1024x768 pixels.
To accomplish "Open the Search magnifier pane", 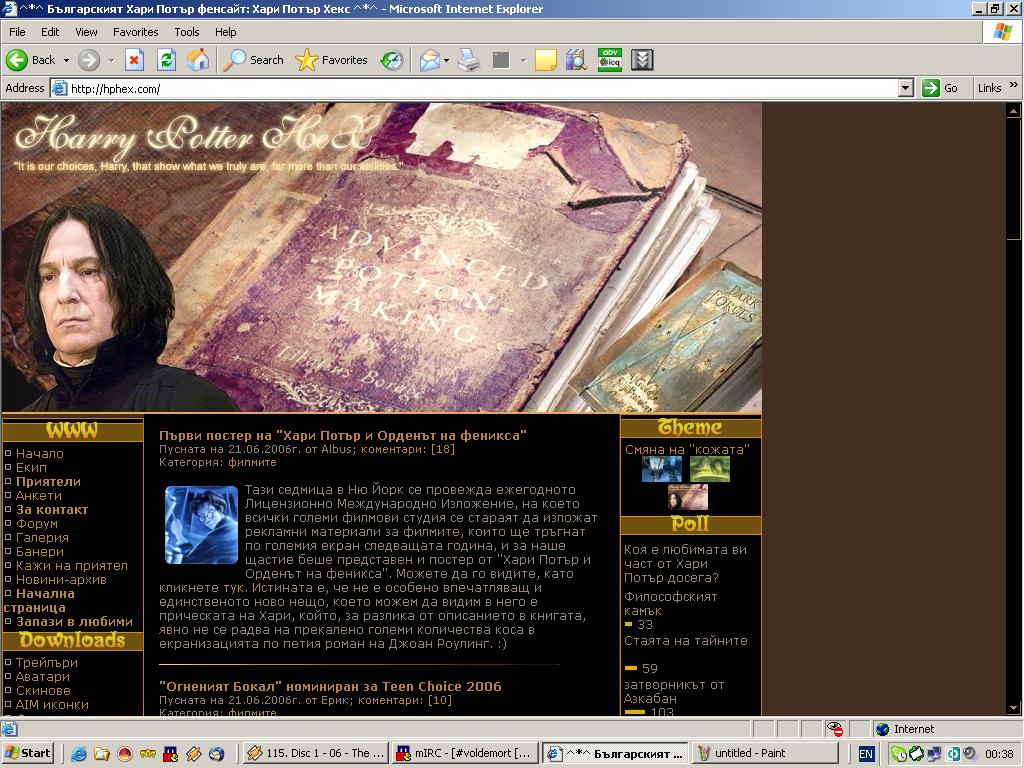I will point(253,60).
